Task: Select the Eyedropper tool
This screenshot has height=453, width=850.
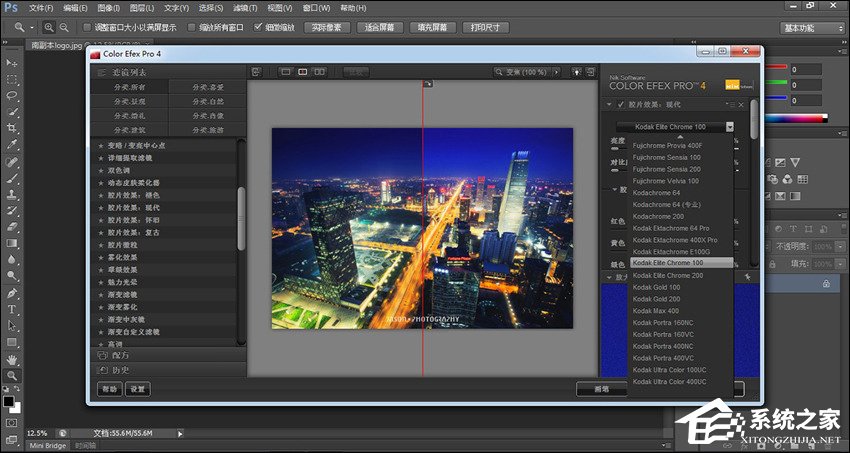Action: click(12, 144)
